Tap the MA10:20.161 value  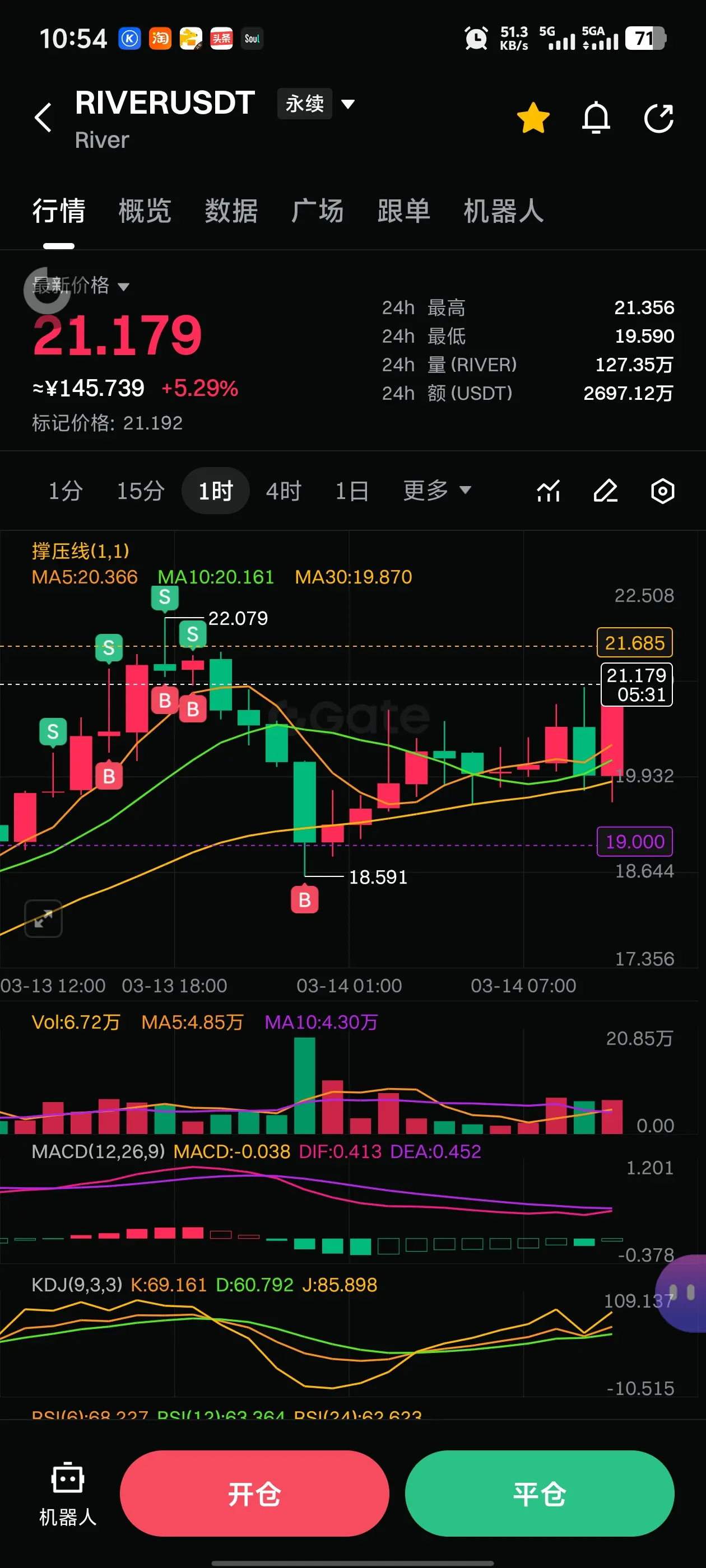coord(216,576)
